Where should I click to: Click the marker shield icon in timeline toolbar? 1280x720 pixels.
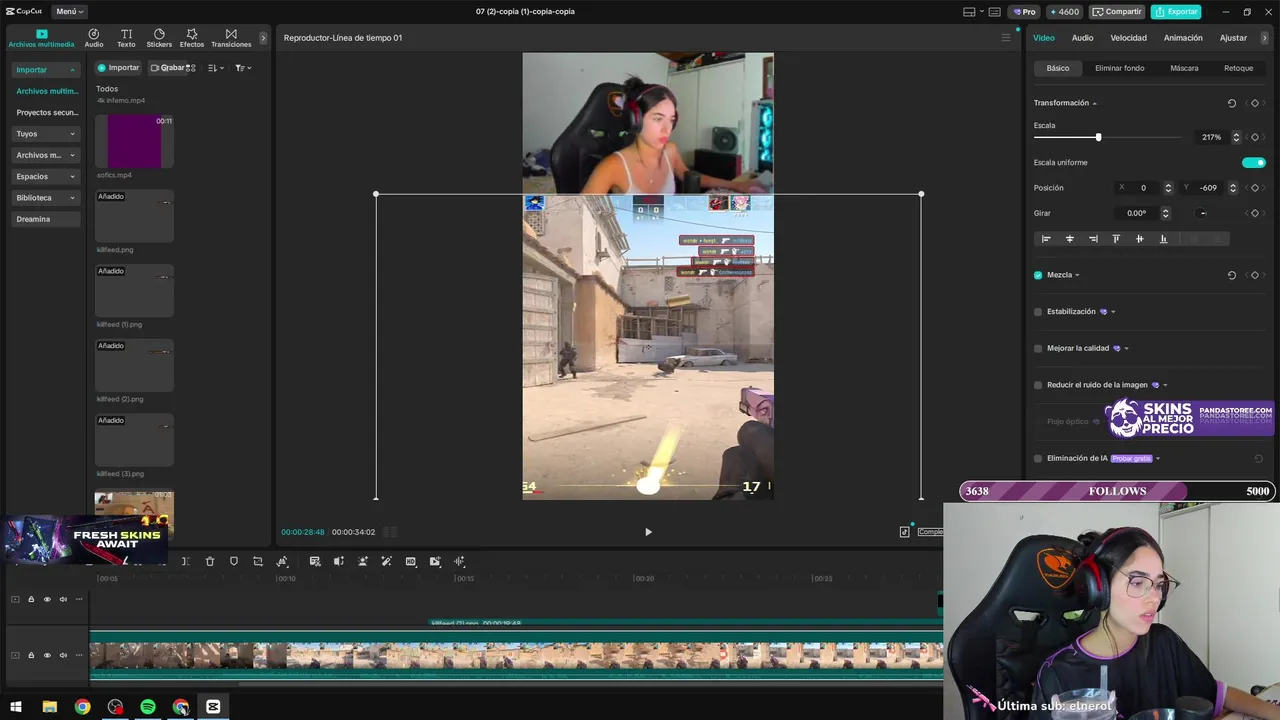(x=234, y=561)
